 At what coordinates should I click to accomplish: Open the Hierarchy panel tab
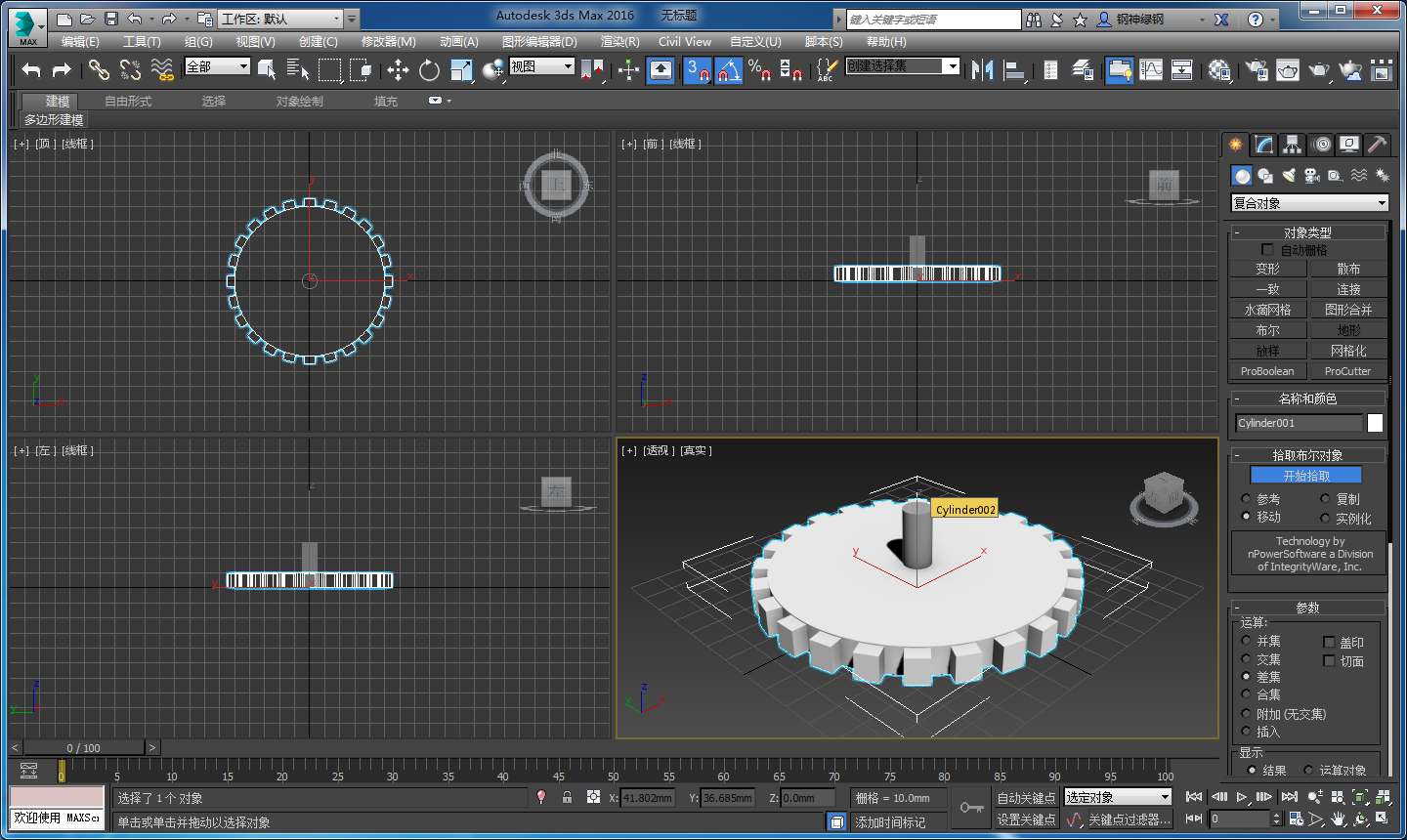1293,145
